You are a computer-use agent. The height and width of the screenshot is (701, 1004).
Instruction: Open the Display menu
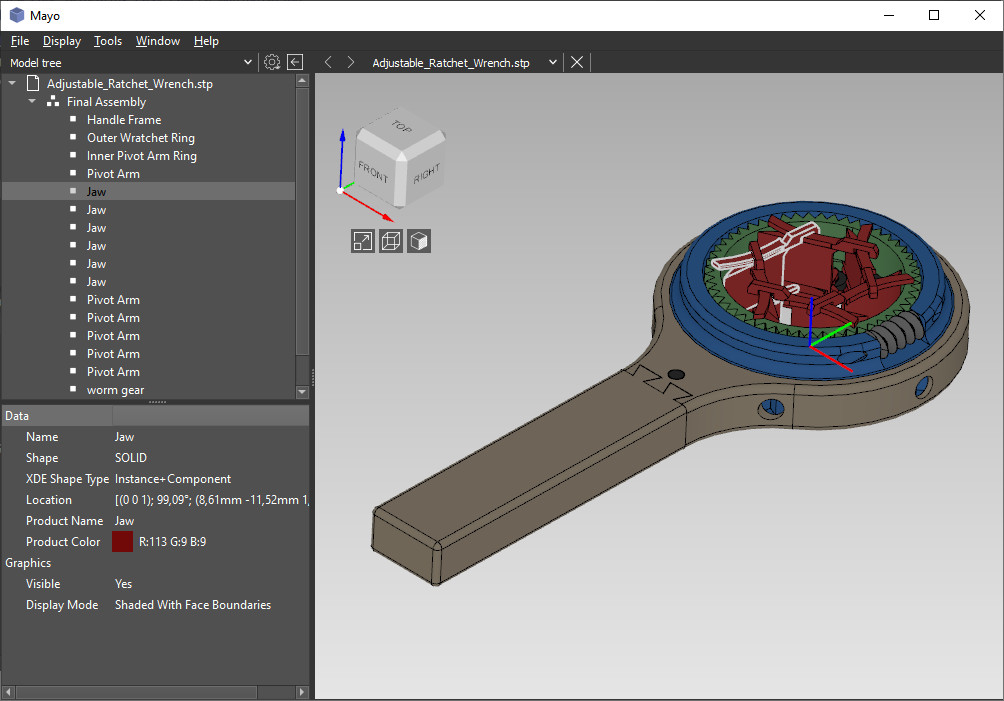pos(61,41)
